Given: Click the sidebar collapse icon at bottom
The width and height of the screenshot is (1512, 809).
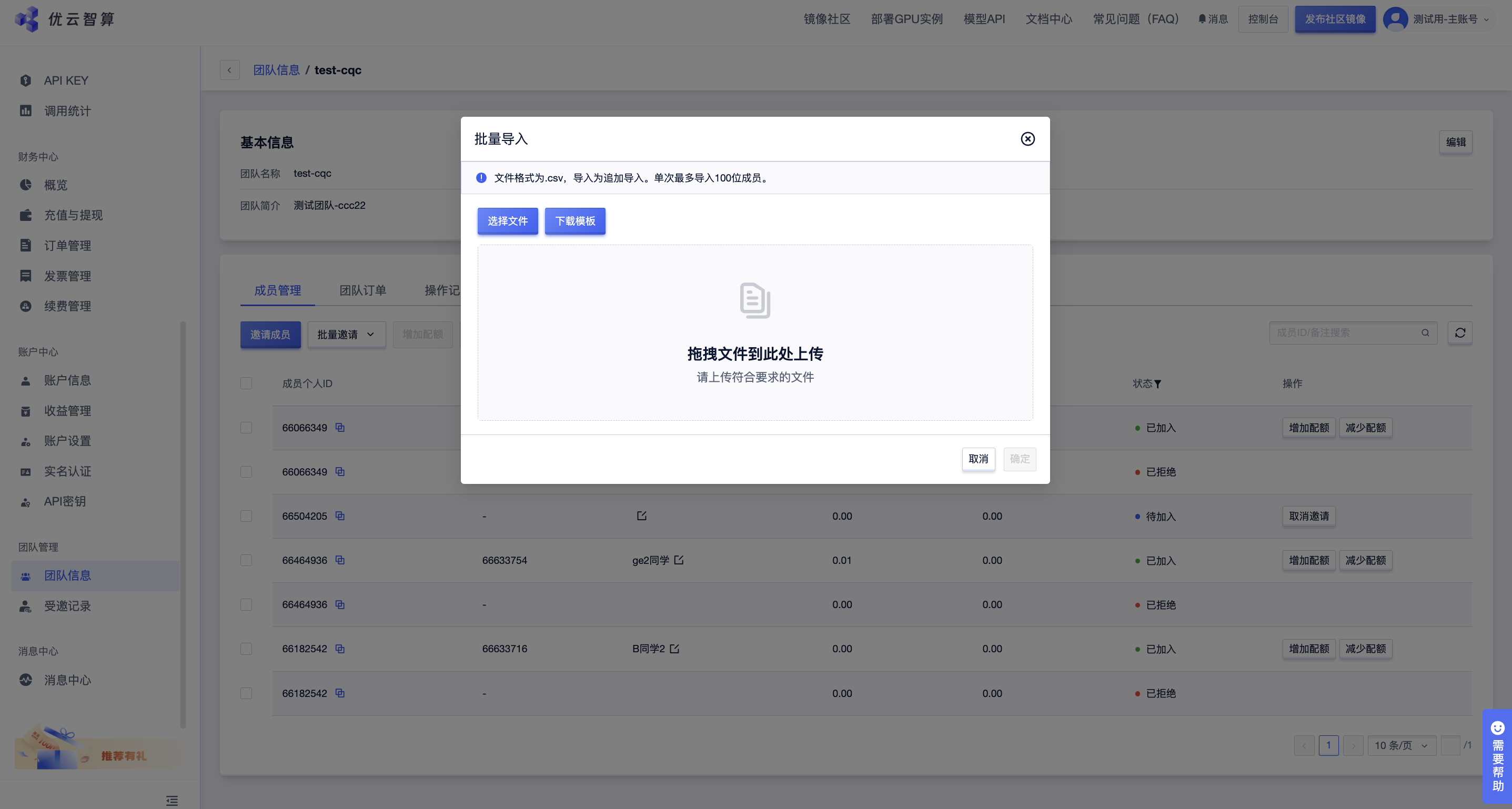Looking at the screenshot, I should [172, 800].
